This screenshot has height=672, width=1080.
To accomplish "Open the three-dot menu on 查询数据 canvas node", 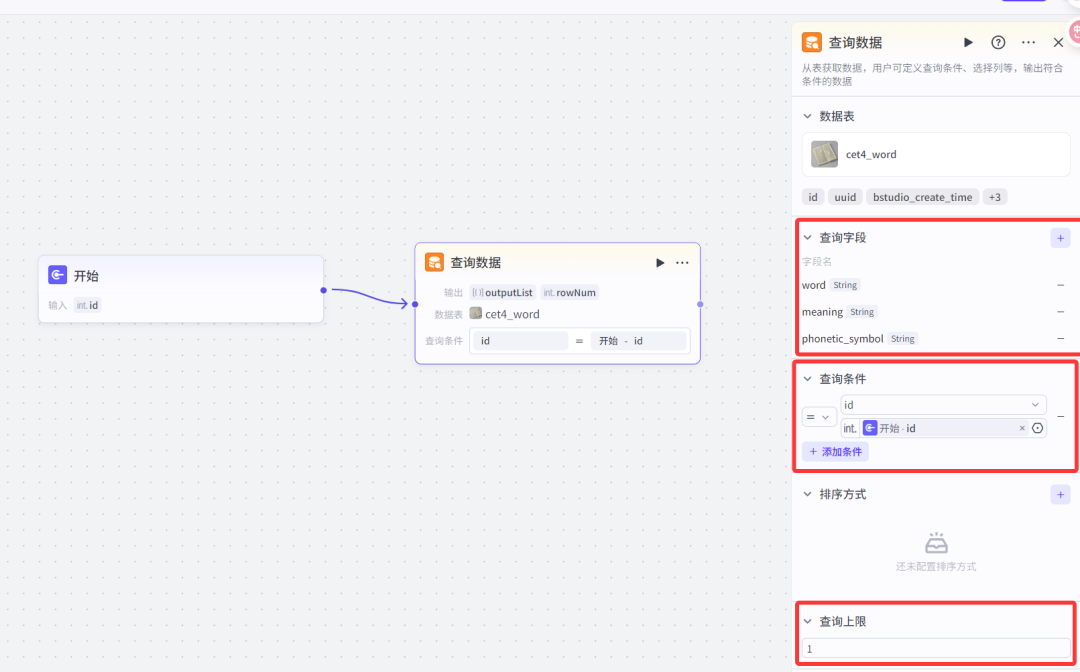I will [682, 263].
